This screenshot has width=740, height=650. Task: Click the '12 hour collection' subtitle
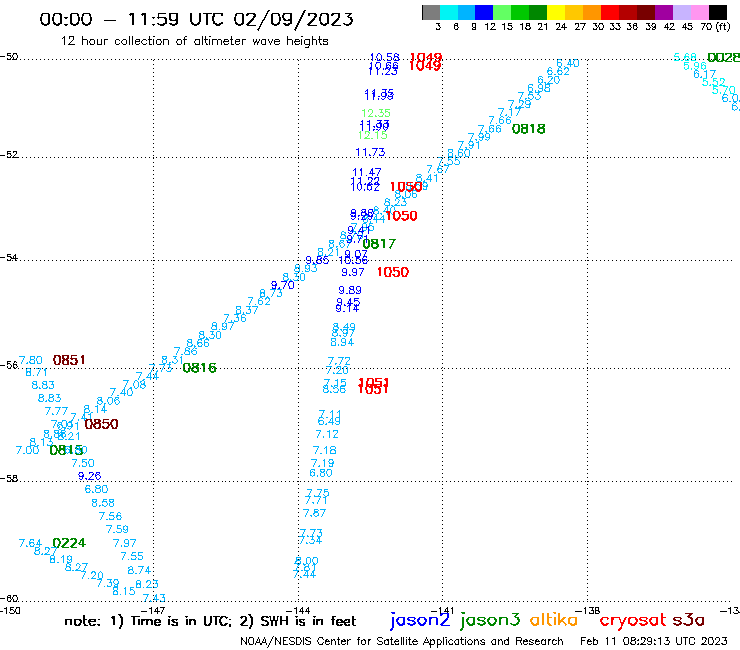pyautogui.click(x=194, y=41)
